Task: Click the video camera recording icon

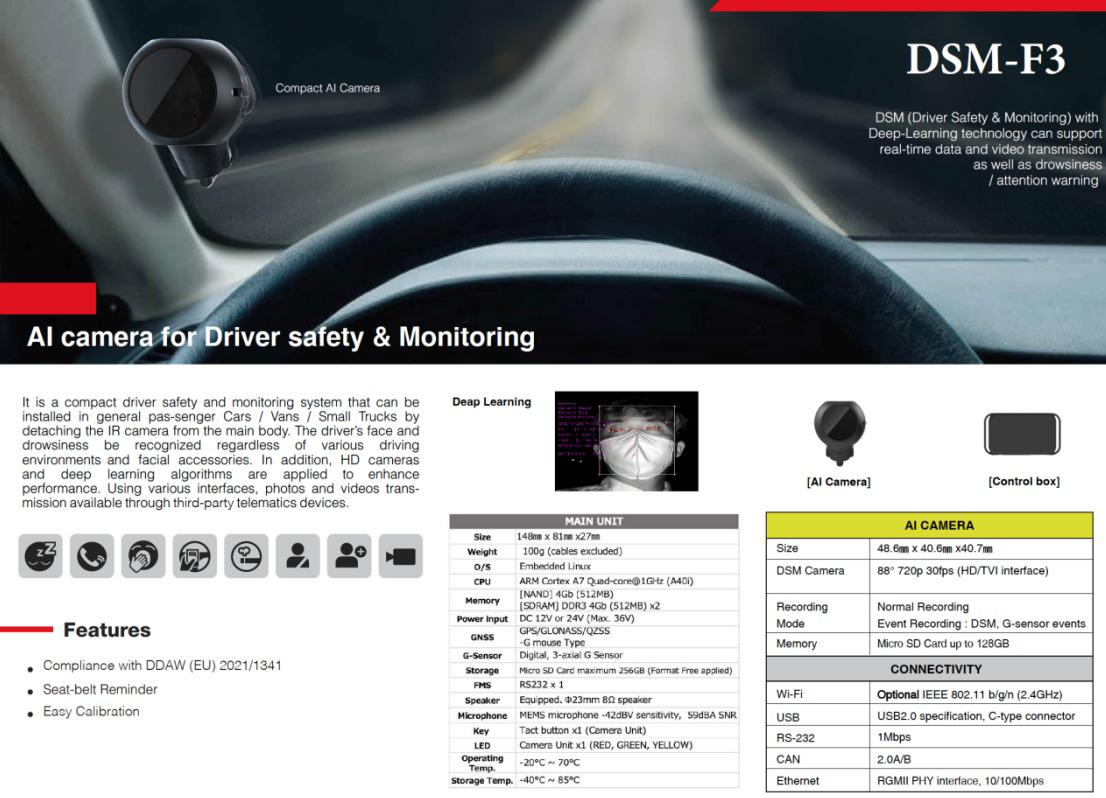Action: [401, 556]
